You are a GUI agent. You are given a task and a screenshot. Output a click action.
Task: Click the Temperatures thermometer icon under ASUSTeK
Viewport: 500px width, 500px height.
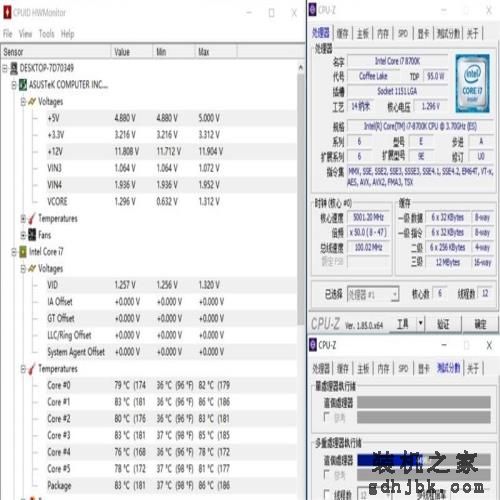click(32, 218)
